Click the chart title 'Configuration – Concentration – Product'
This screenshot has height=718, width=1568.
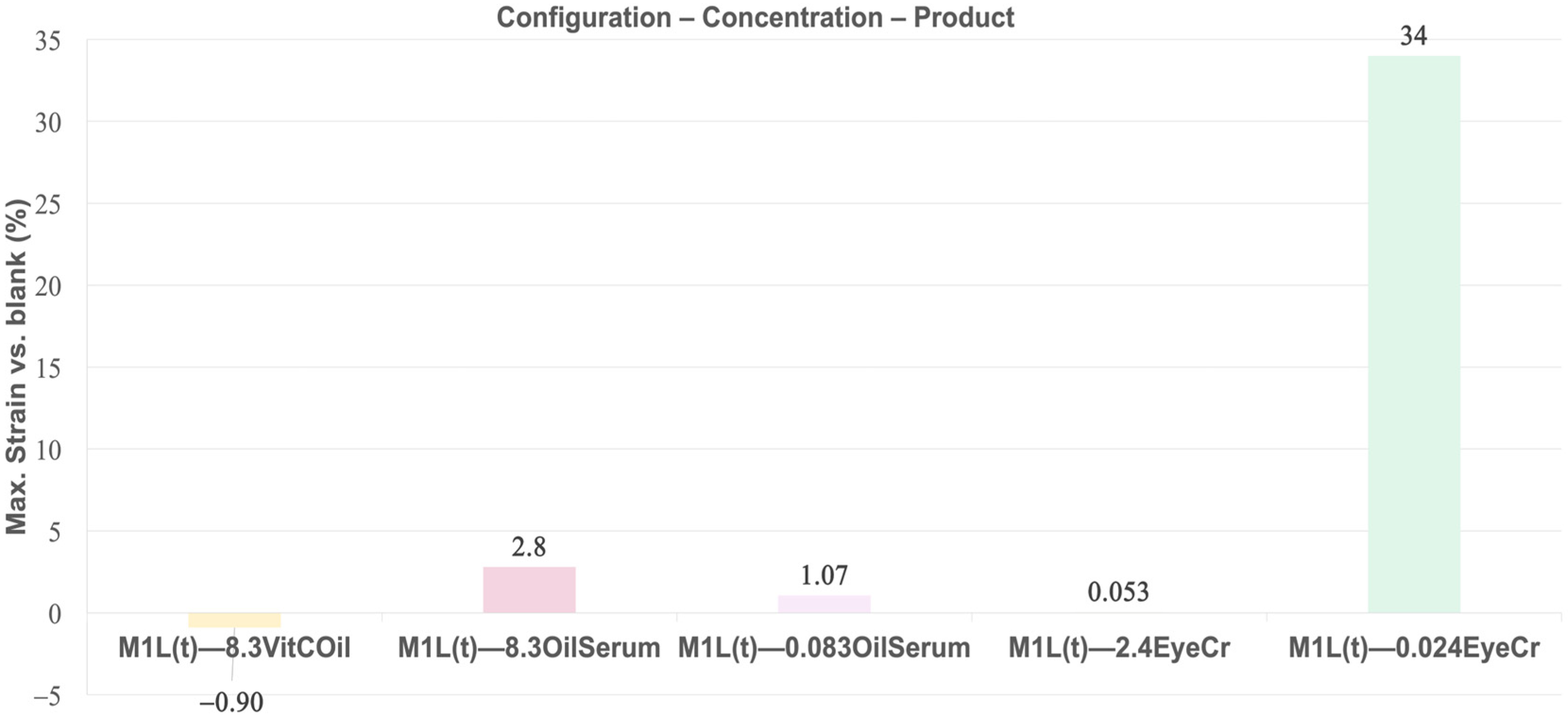(x=755, y=17)
